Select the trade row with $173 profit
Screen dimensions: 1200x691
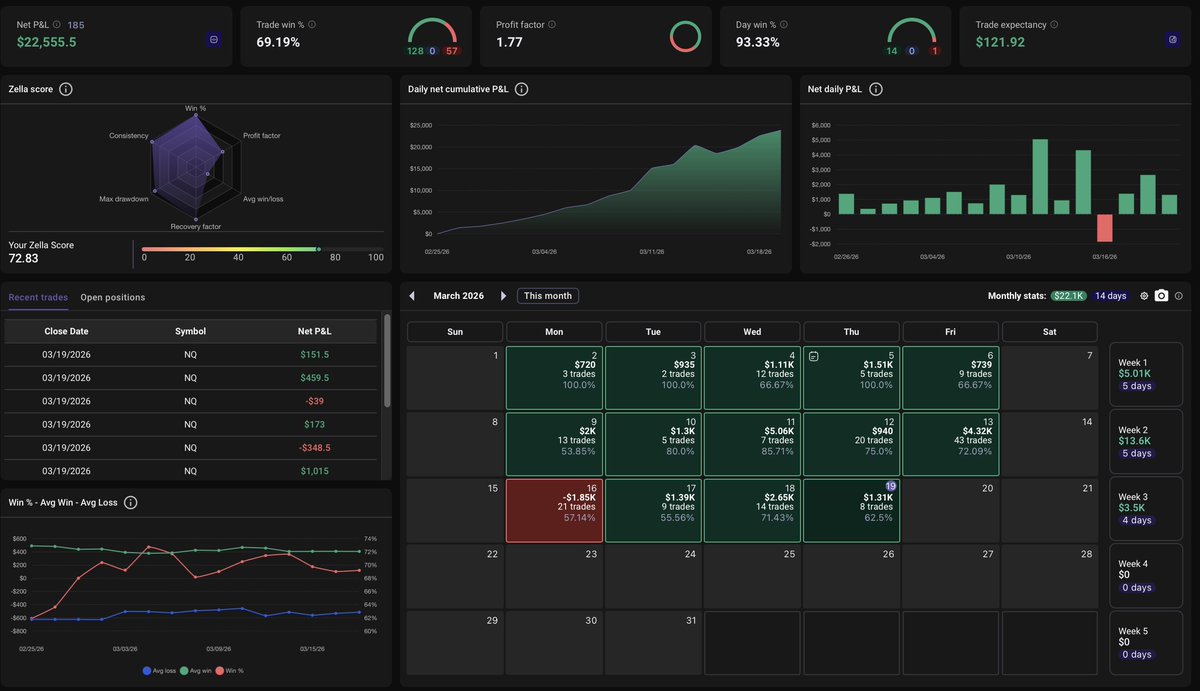(x=191, y=424)
